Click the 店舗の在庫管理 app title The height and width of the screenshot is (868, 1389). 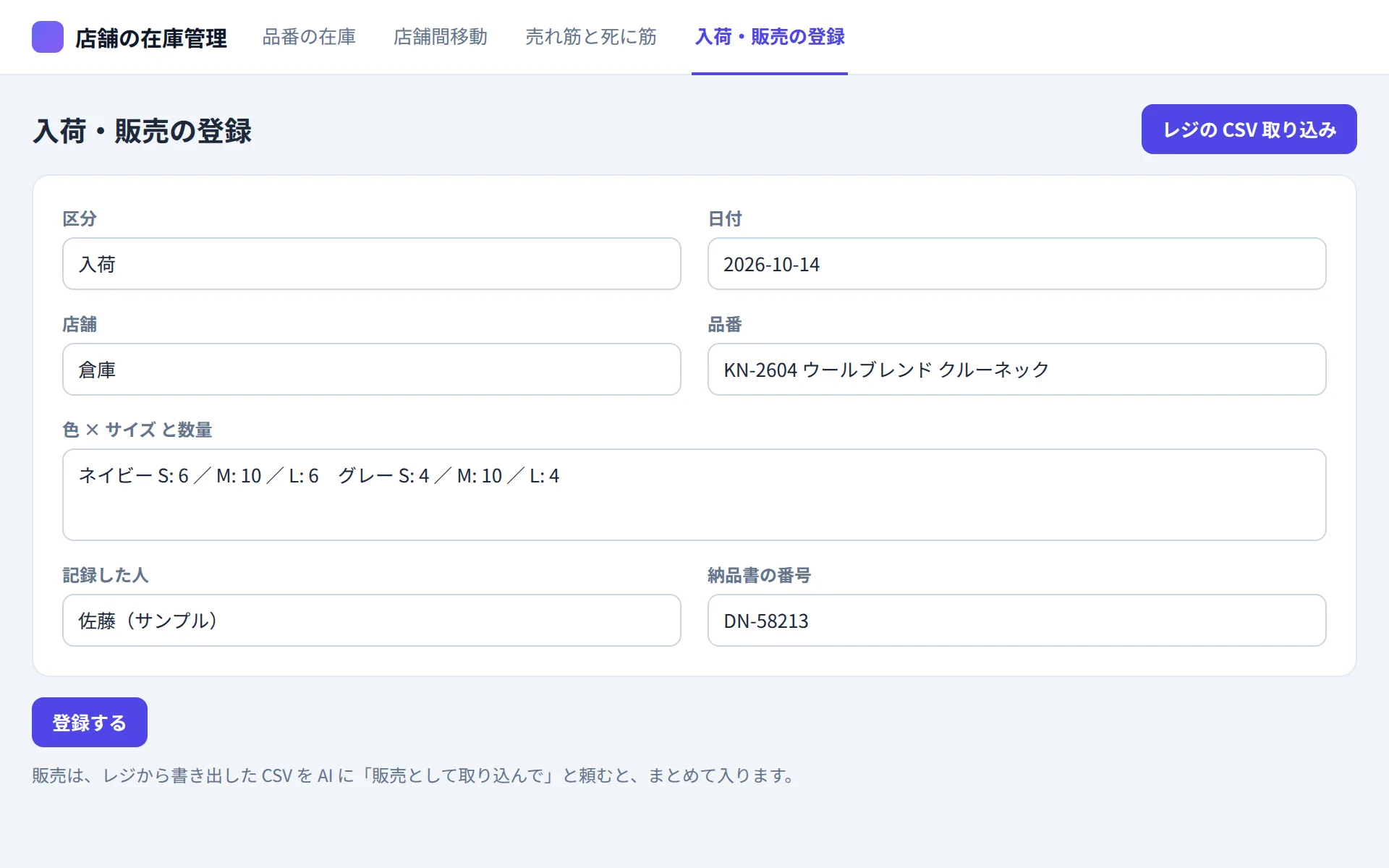pos(151,38)
